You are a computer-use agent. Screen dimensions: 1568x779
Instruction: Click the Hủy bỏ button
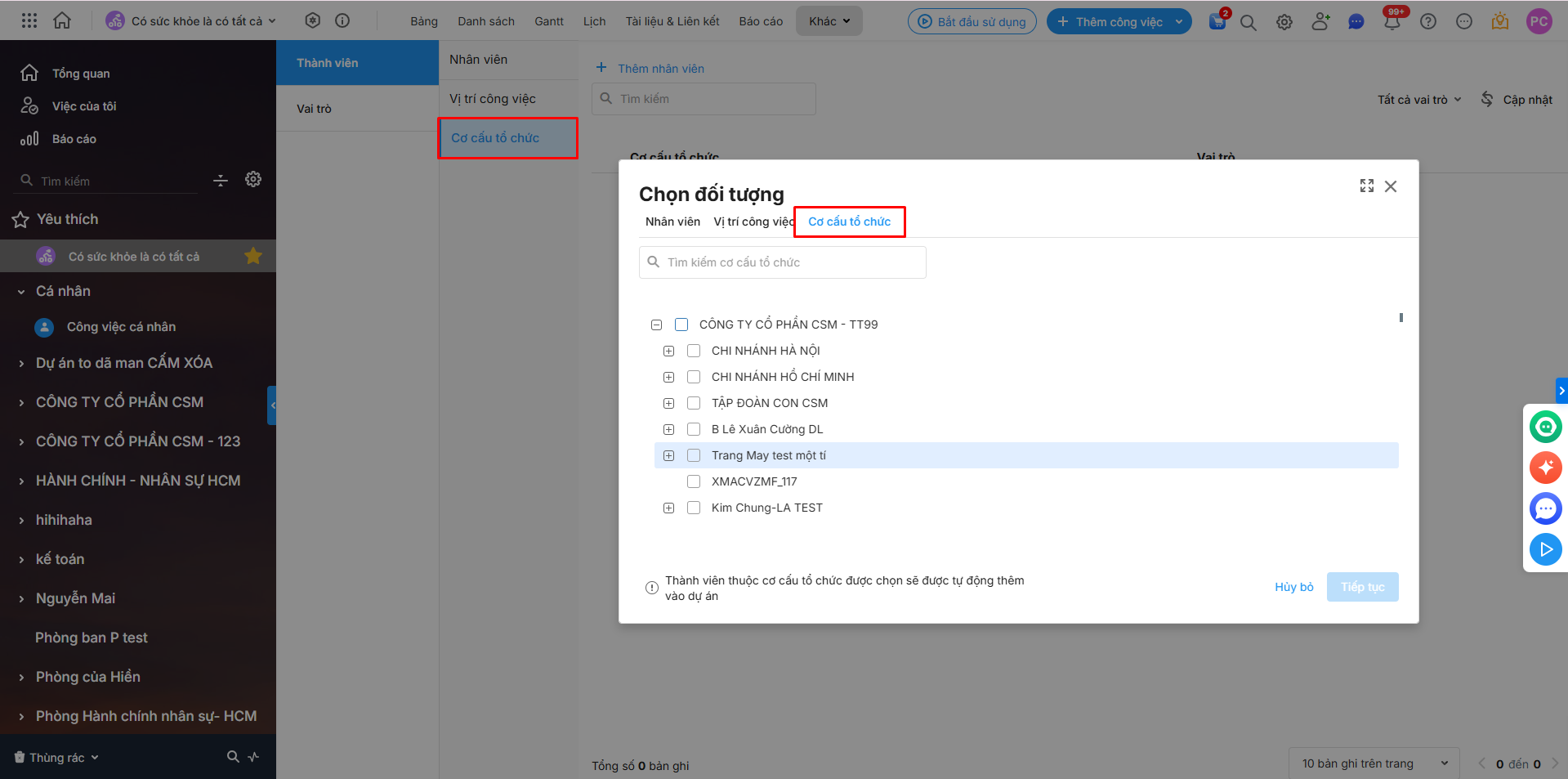click(x=1293, y=587)
